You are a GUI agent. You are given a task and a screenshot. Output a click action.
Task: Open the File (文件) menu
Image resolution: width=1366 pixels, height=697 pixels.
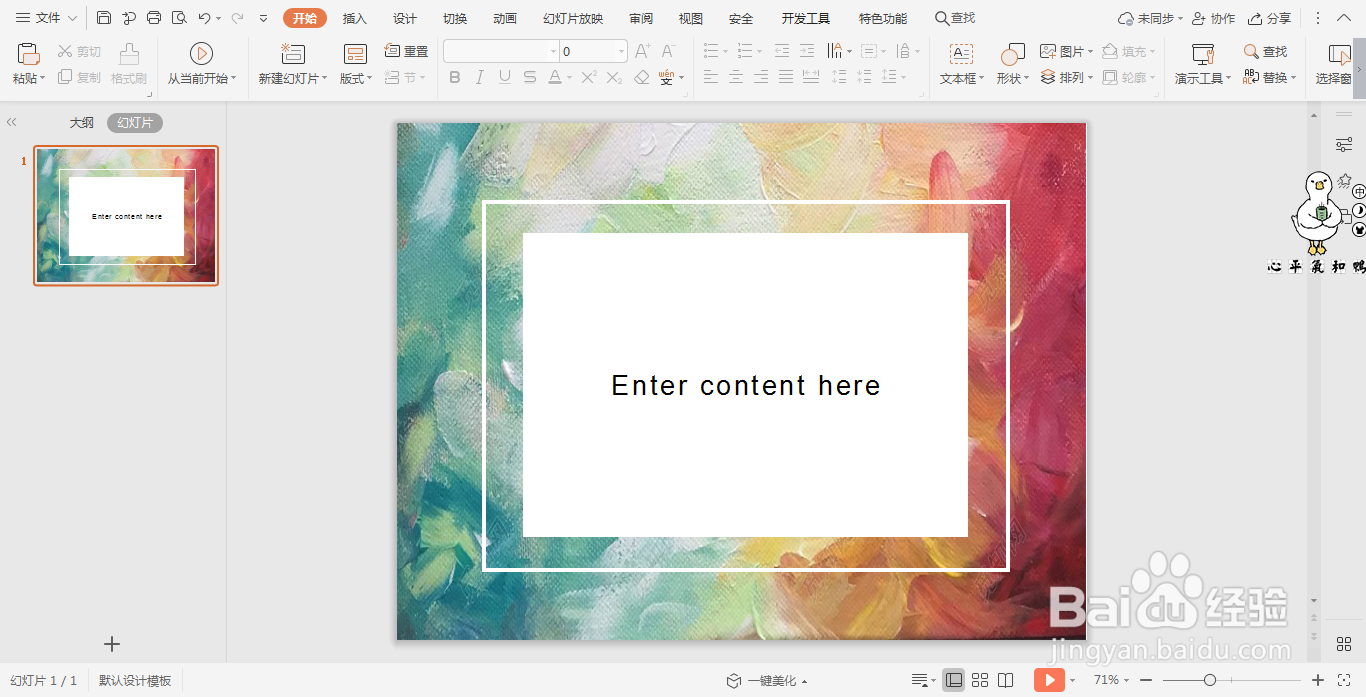tap(46, 18)
